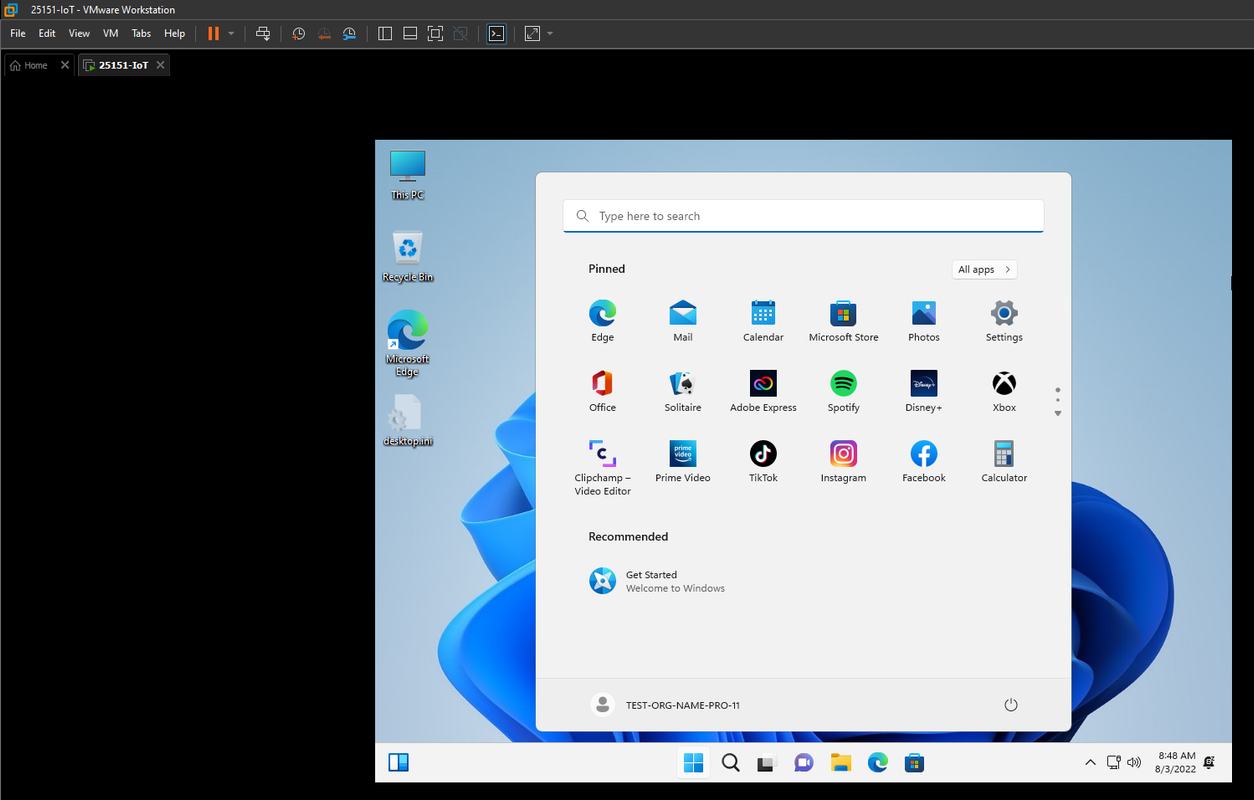Open the console view icon in toolbar
This screenshot has width=1254, height=800.
point(496,33)
